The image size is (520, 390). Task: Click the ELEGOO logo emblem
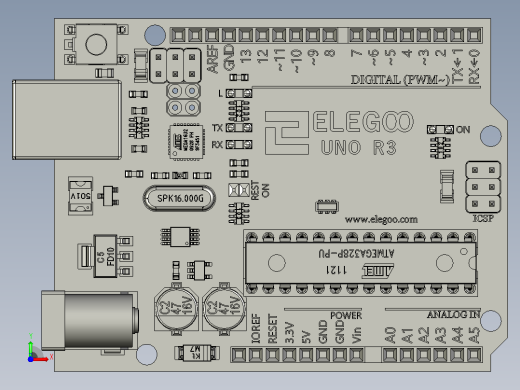(287, 133)
